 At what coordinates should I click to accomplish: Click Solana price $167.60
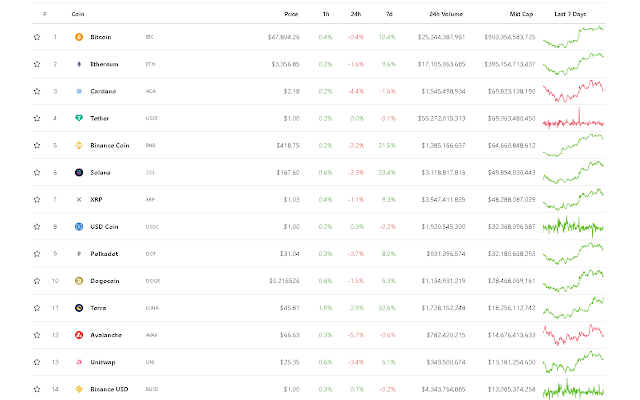point(288,172)
